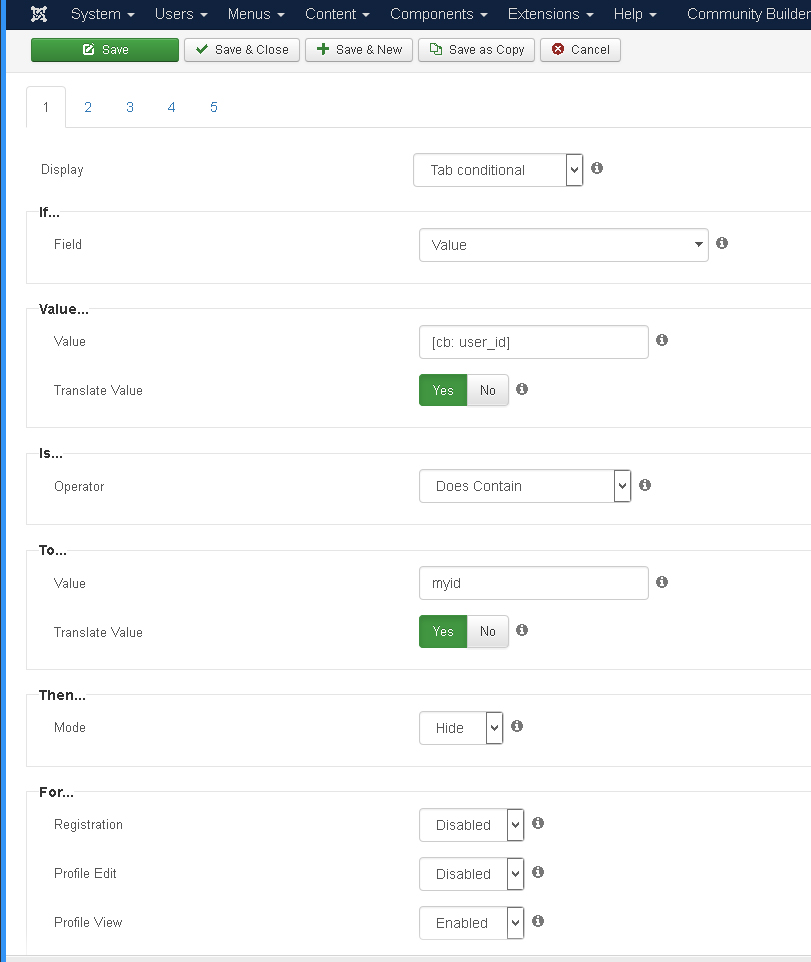Open the Does Contain operator dropdown

point(525,486)
